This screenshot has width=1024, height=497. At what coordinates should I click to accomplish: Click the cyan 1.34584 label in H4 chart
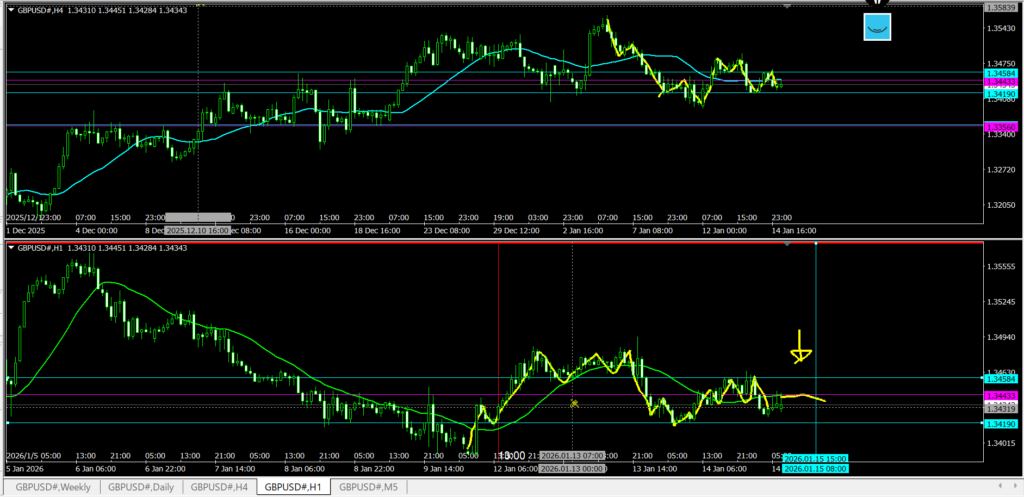click(x=1001, y=74)
